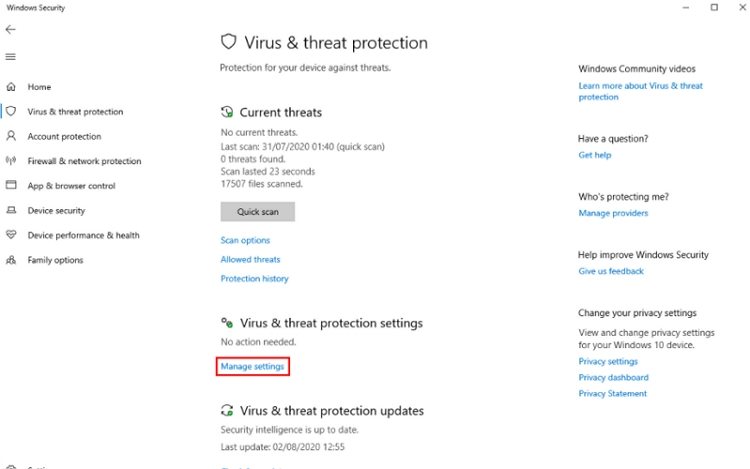Open Device performance & health heart icon
This screenshot has width=750, height=469.
click(x=11, y=235)
